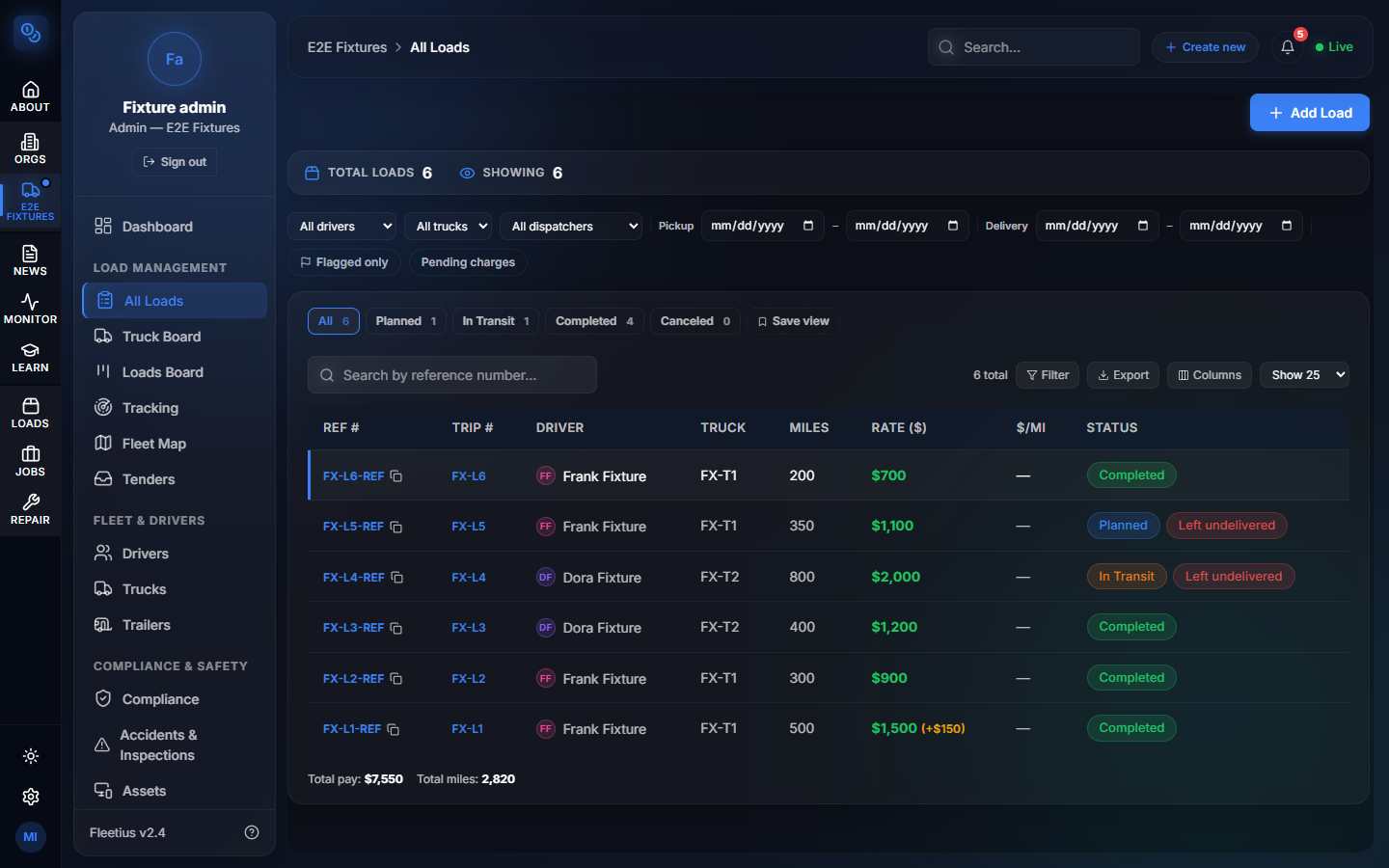Open Truck Board in sidebar
Viewport: 1389px width, 868px height.
click(175, 337)
